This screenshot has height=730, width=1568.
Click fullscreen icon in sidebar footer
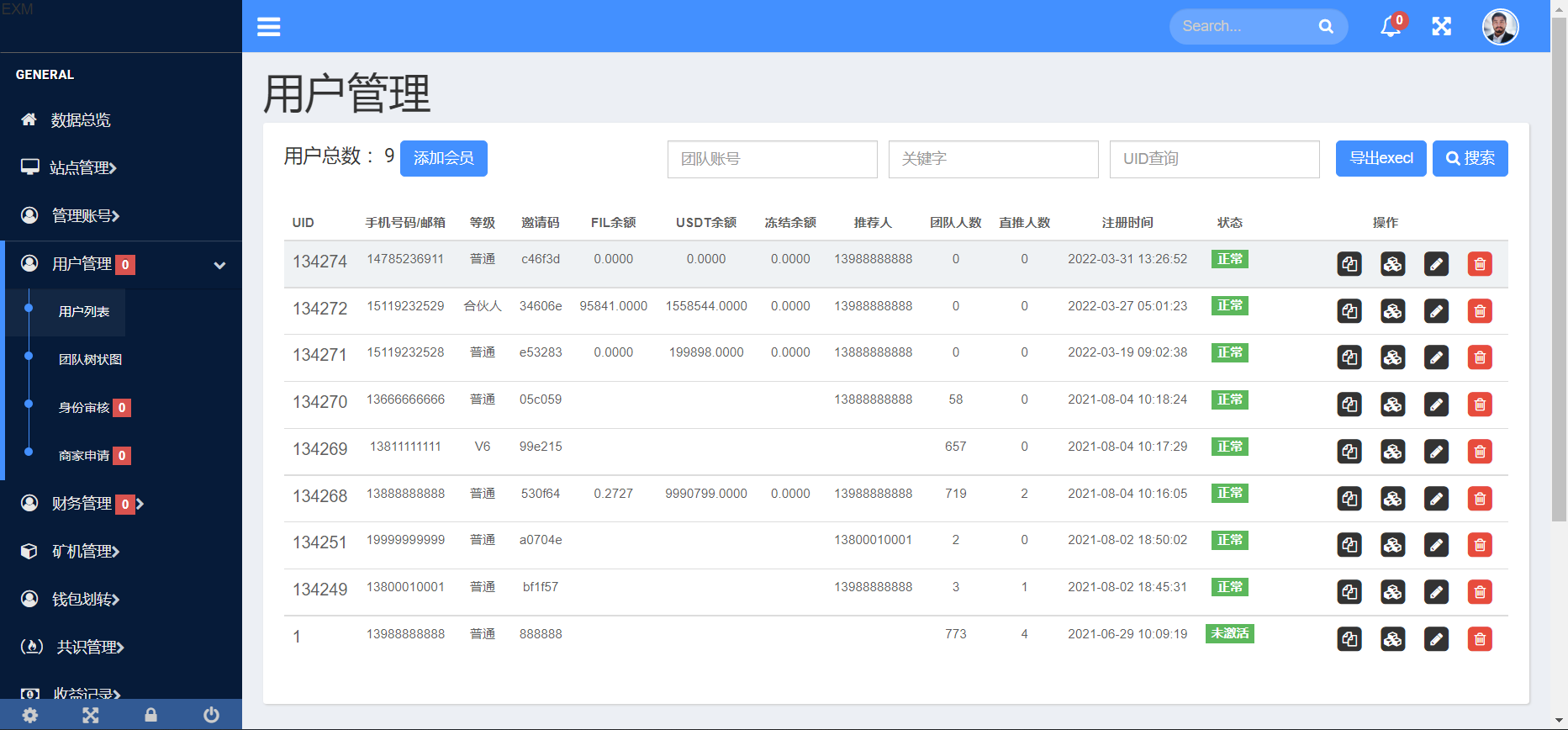[91, 715]
